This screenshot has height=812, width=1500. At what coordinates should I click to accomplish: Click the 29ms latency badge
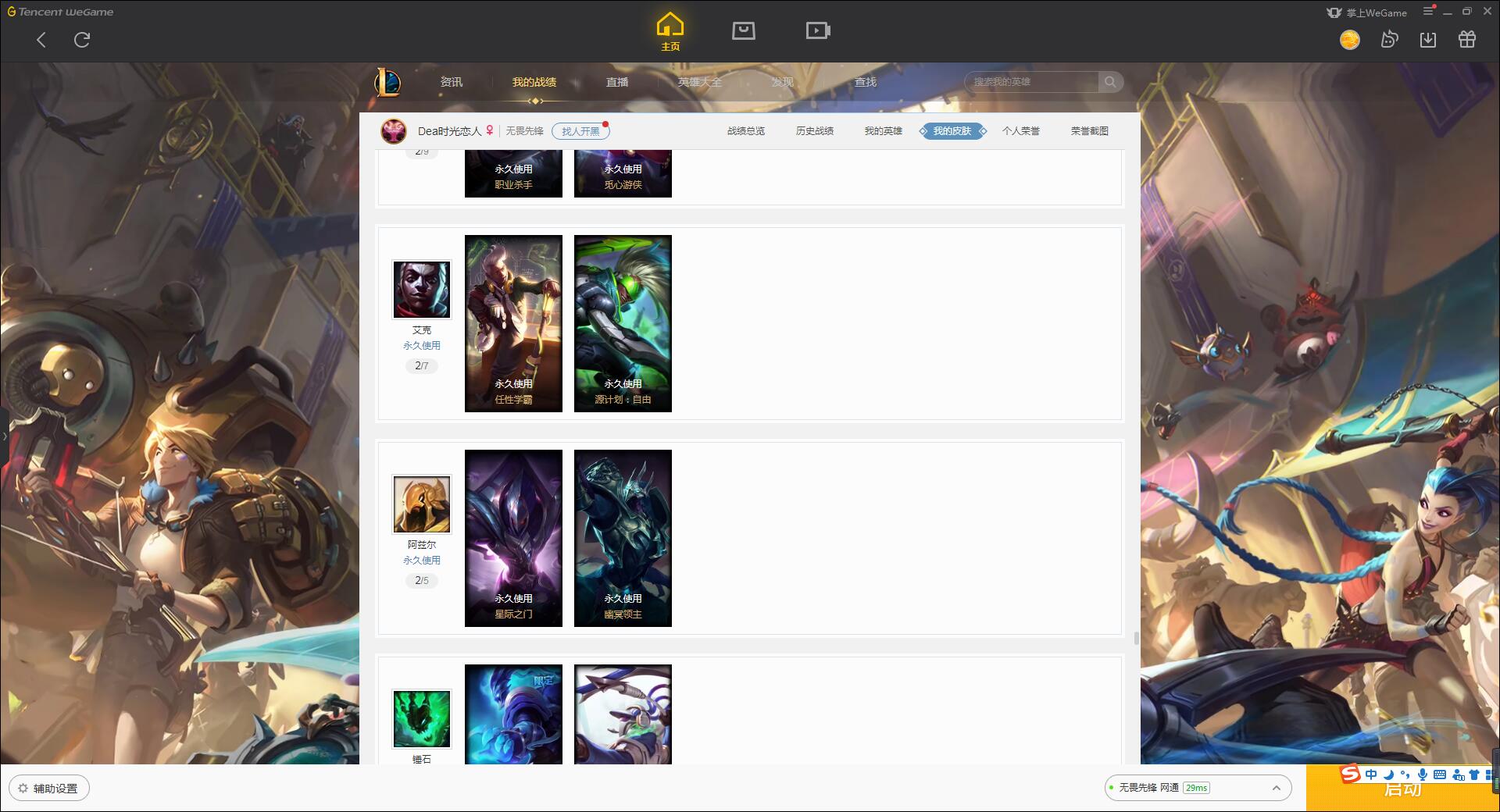pos(1196,788)
